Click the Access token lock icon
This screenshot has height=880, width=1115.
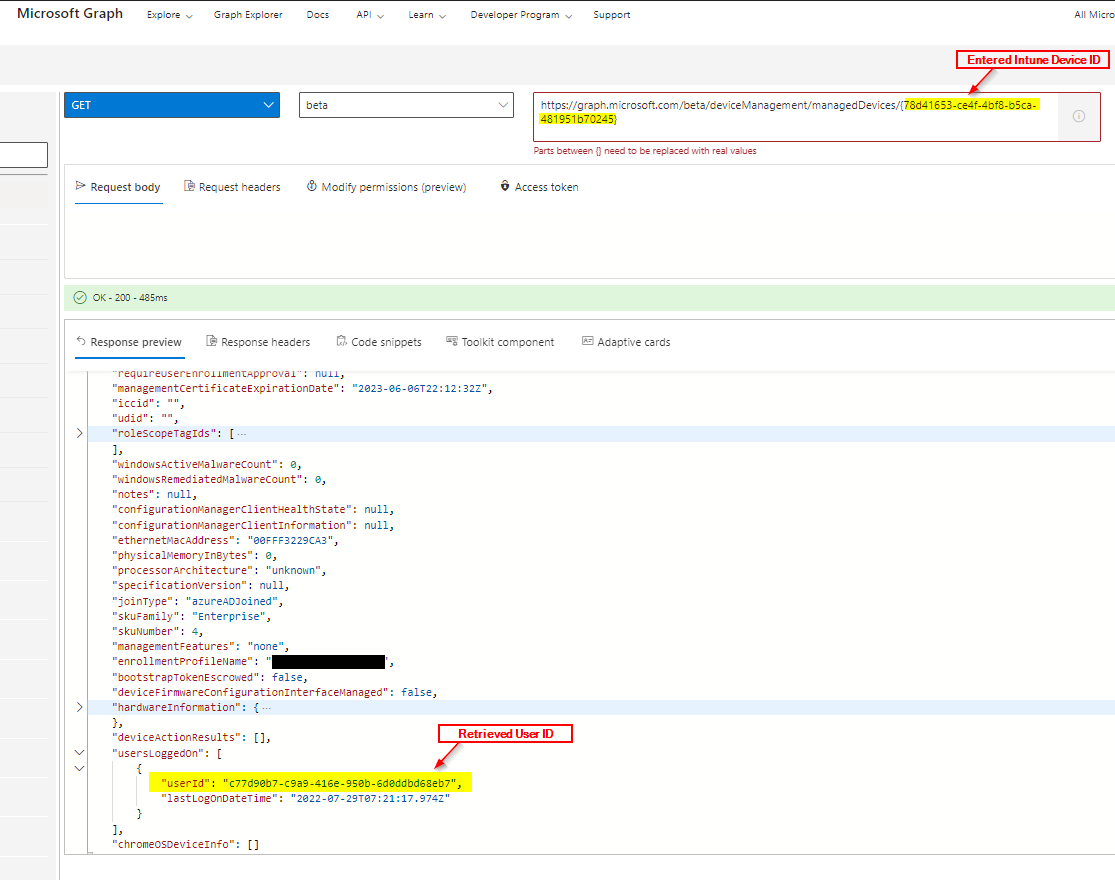[x=505, y=186]
